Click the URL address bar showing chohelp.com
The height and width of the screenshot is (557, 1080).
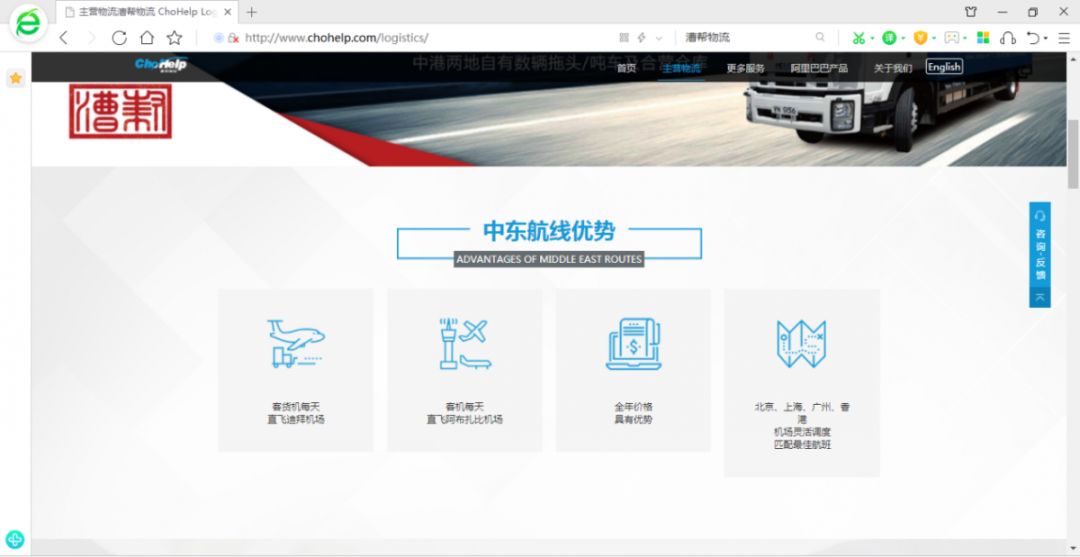400,38
